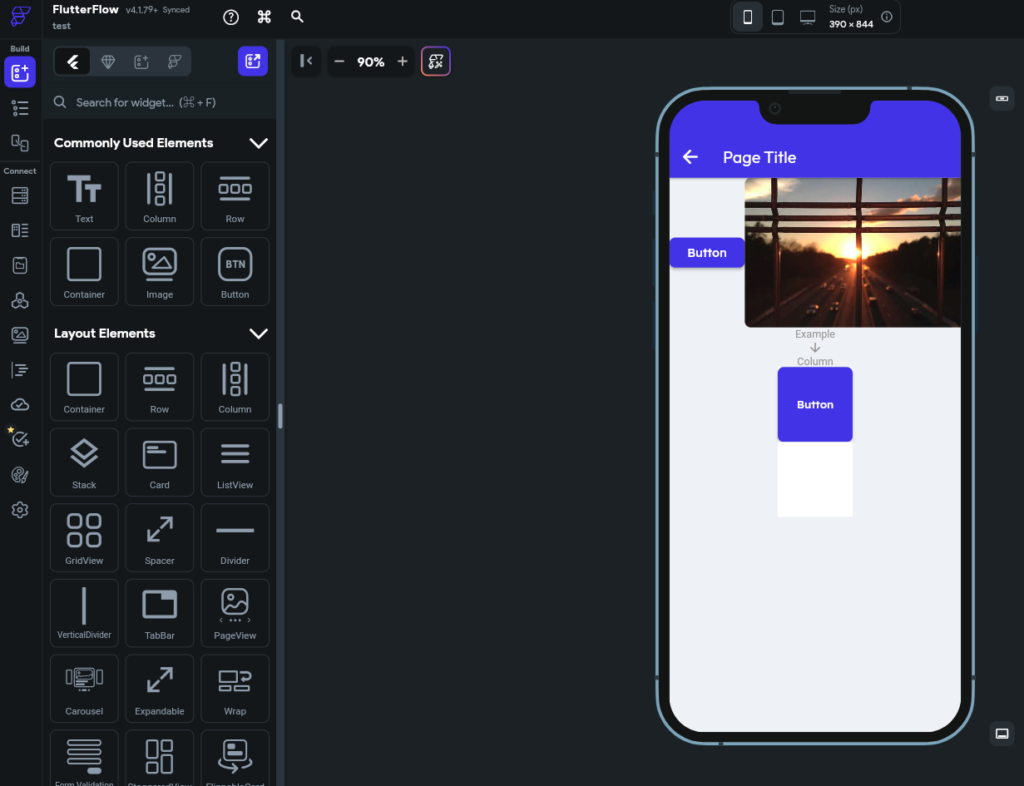1024x786 pixels.
Task: Open settings gear in left sidebar
Action: coord(20,510)
